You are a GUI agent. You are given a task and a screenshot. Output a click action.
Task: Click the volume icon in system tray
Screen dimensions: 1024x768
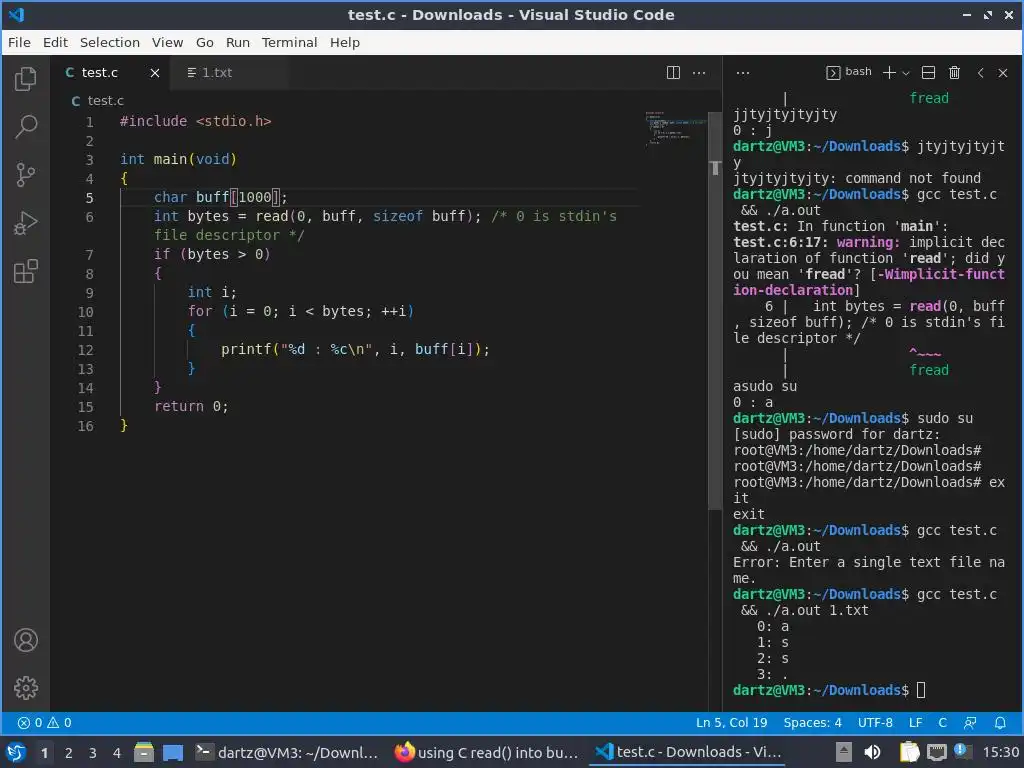click(x=872, y=752)
